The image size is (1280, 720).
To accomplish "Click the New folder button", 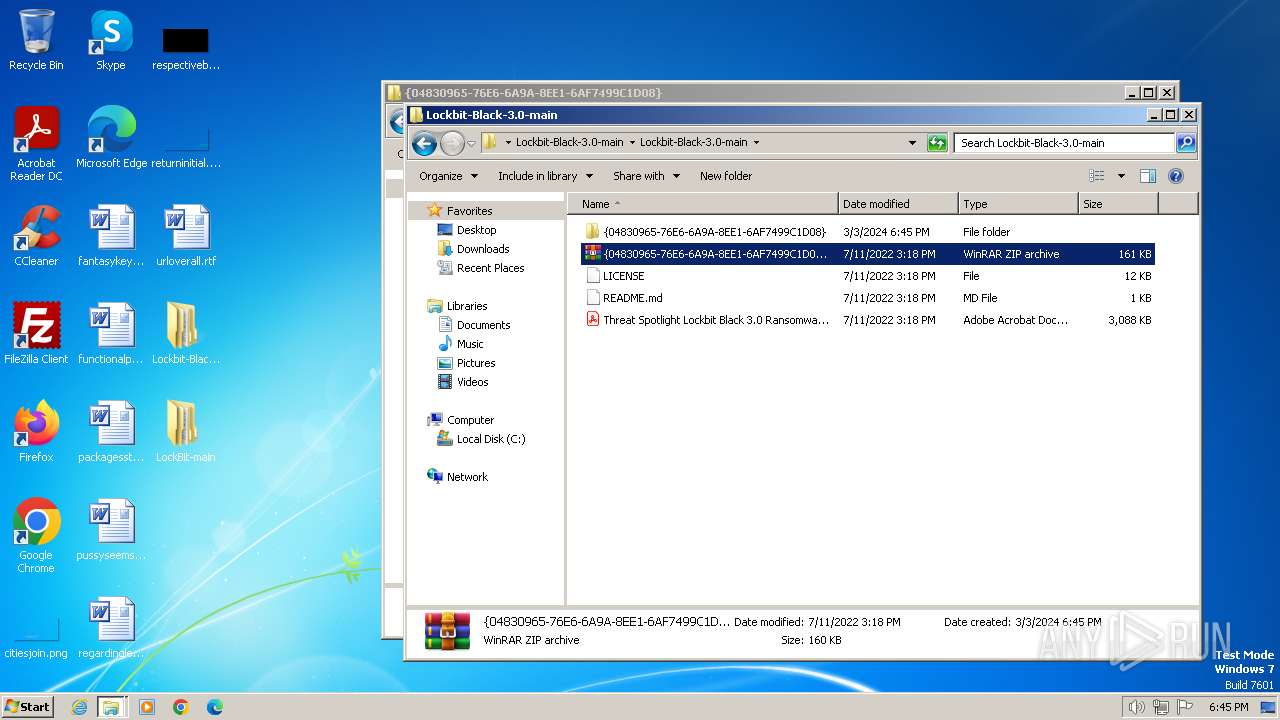I will tap(726, 176).
